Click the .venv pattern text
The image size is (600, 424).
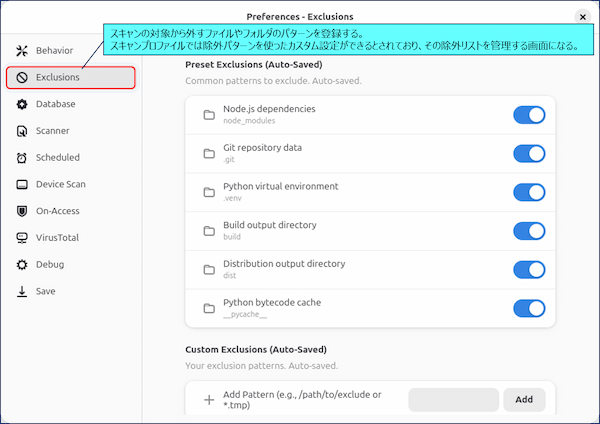click(232, 198)
